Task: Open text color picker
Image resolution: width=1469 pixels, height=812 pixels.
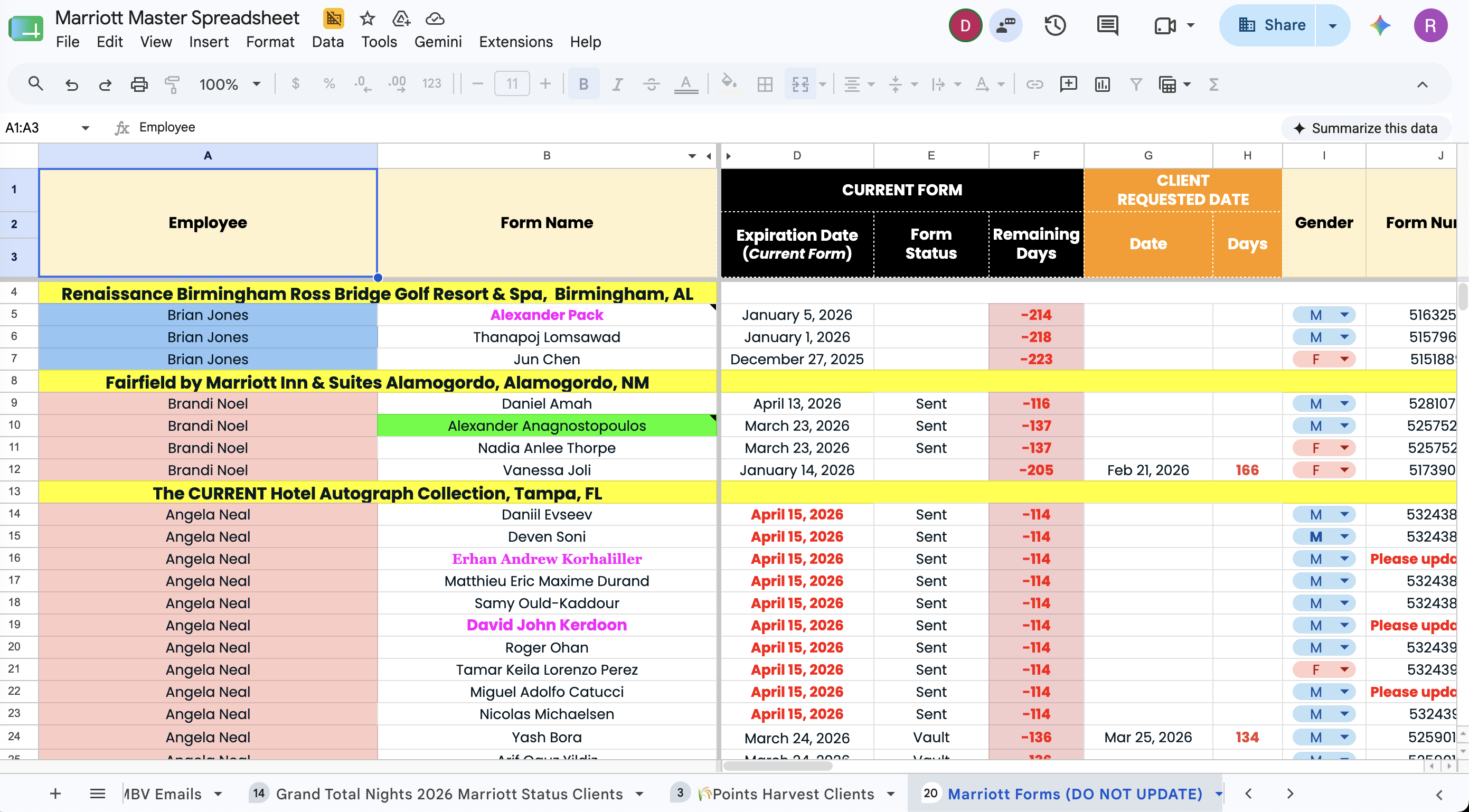Action: pyautogui.click(x=686, y=84)
